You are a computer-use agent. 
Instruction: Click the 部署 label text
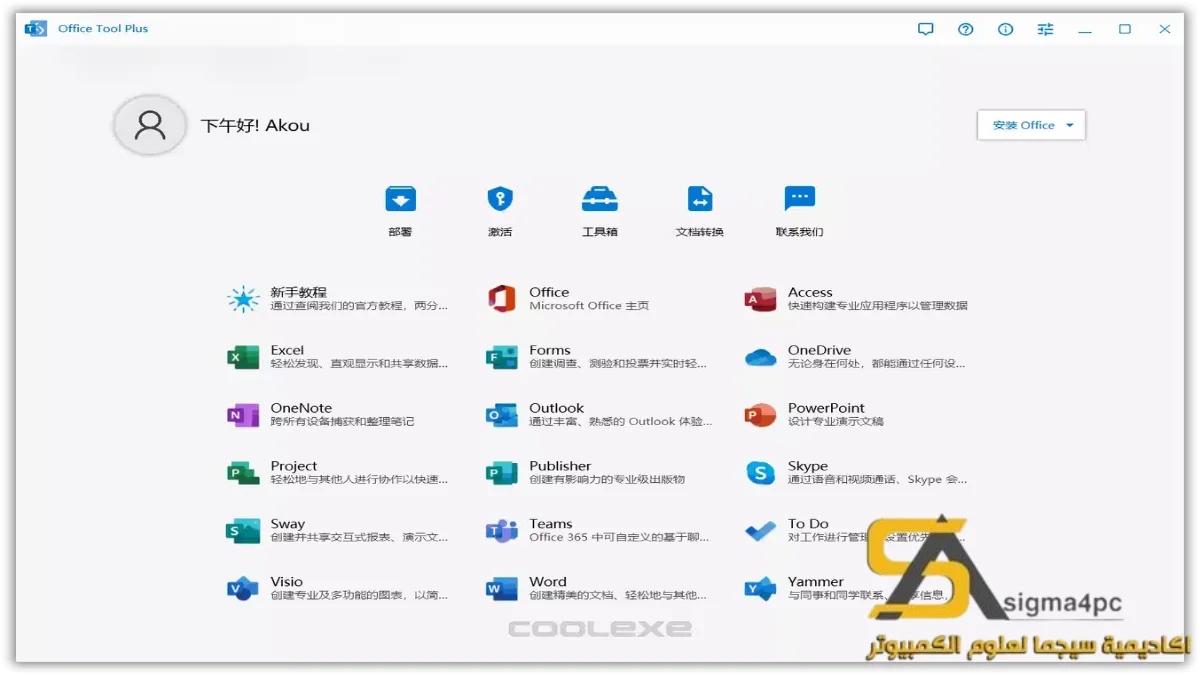(400, 232)
